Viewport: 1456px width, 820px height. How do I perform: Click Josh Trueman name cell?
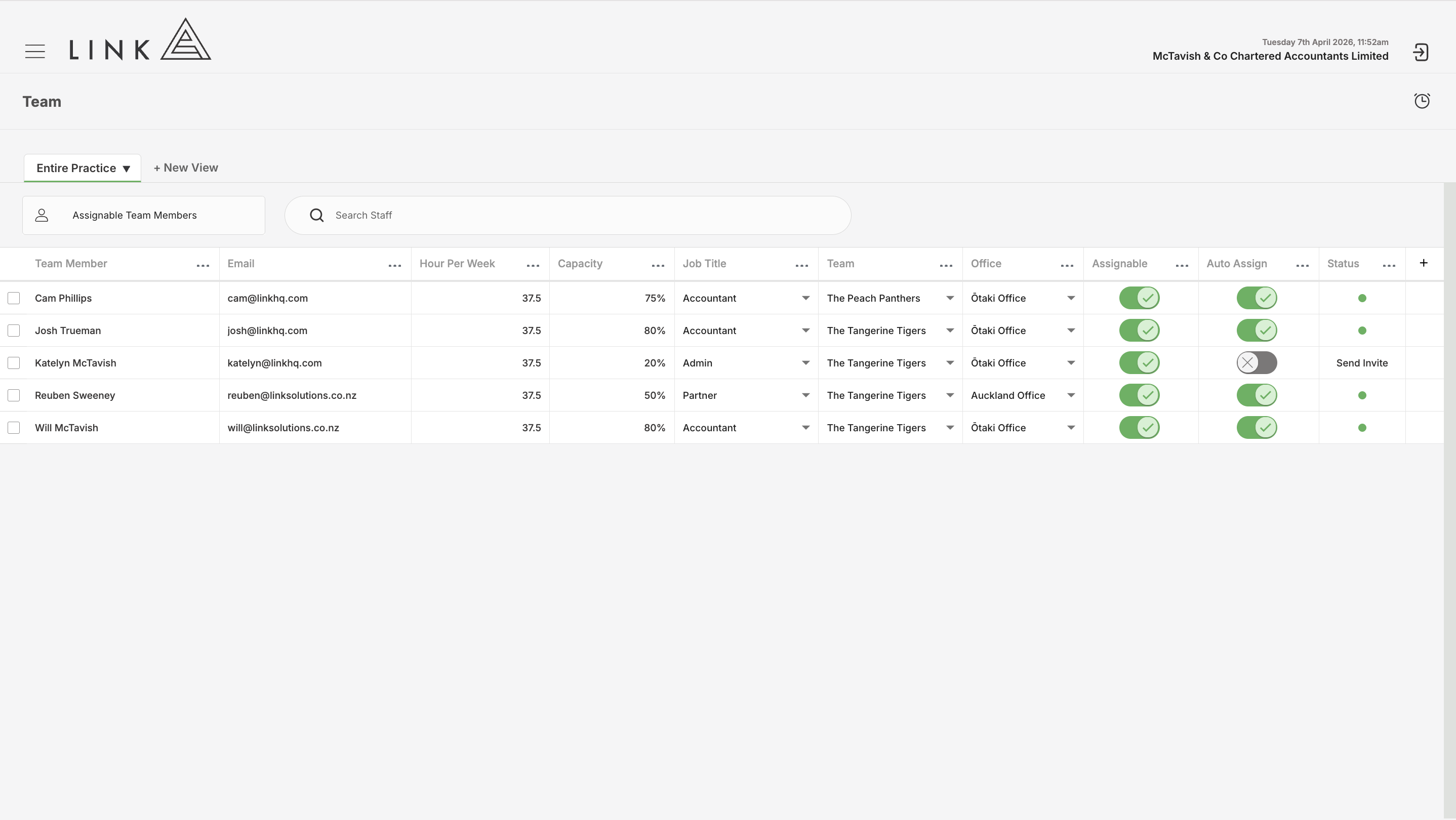123,331
